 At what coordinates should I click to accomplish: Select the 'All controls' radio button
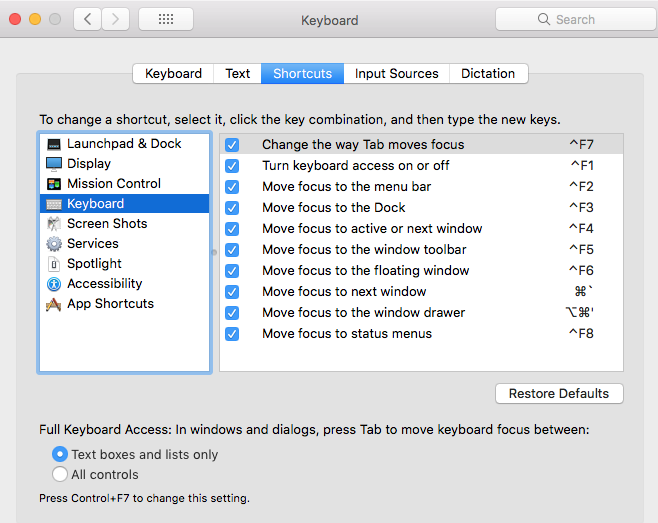point(60,475)
